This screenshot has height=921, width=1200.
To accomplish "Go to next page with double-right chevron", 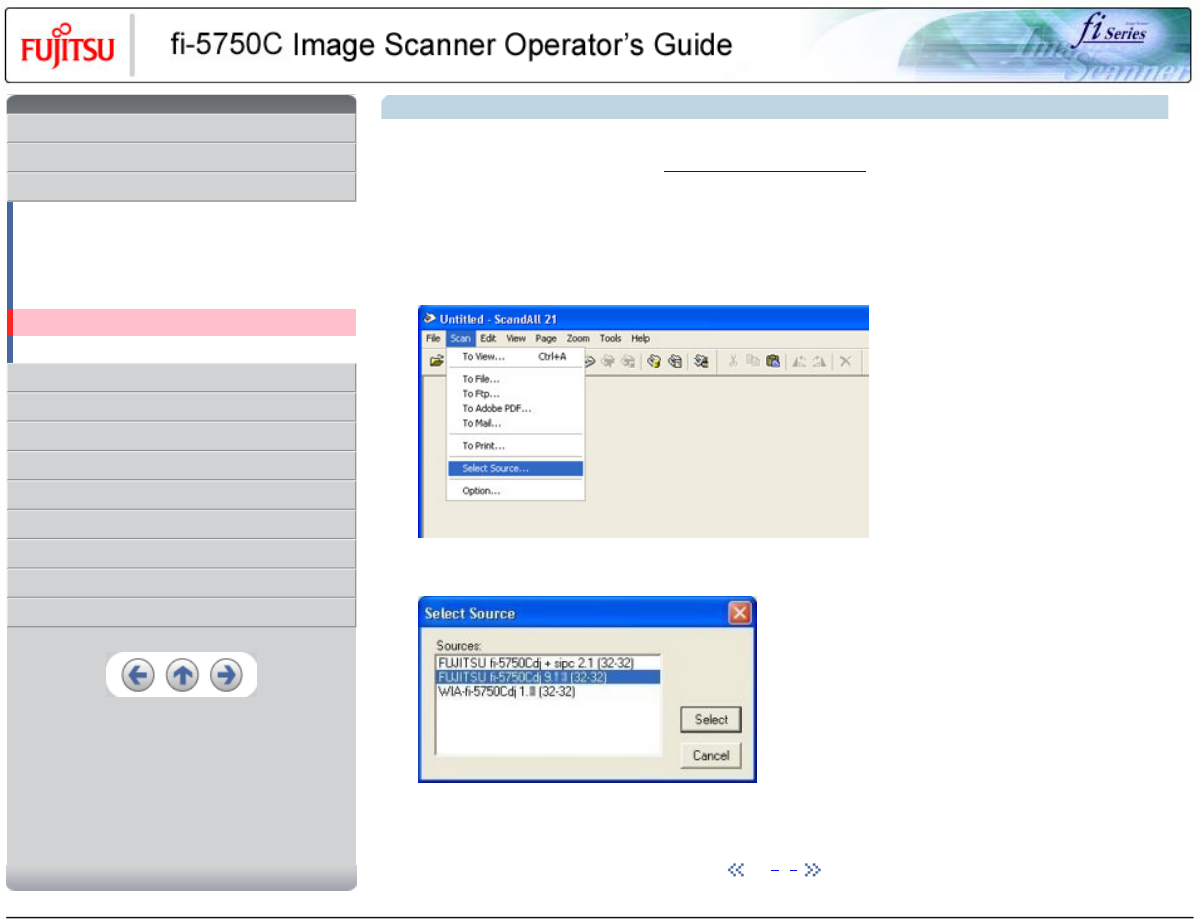I will click(x=812, y=870).
